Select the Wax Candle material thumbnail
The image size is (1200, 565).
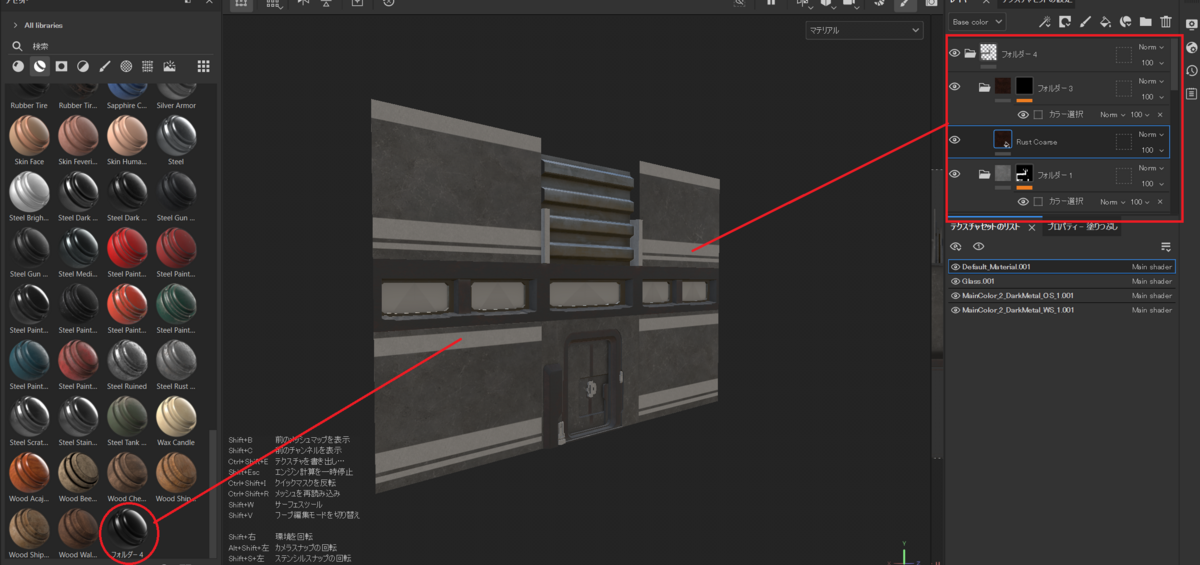pyautogui.click(x=176, y=415)
